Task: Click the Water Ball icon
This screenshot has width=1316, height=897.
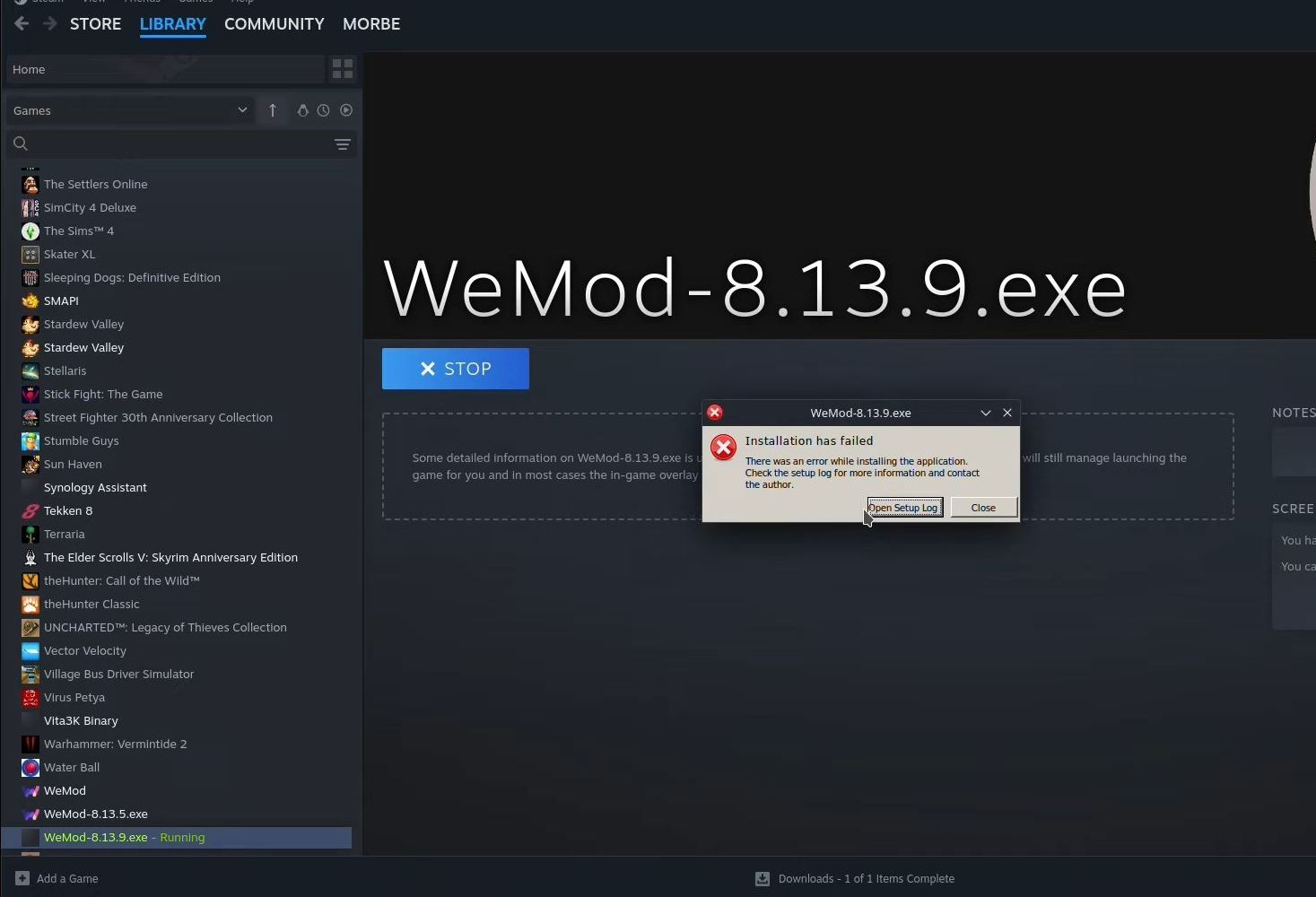Action: point(31,767)
